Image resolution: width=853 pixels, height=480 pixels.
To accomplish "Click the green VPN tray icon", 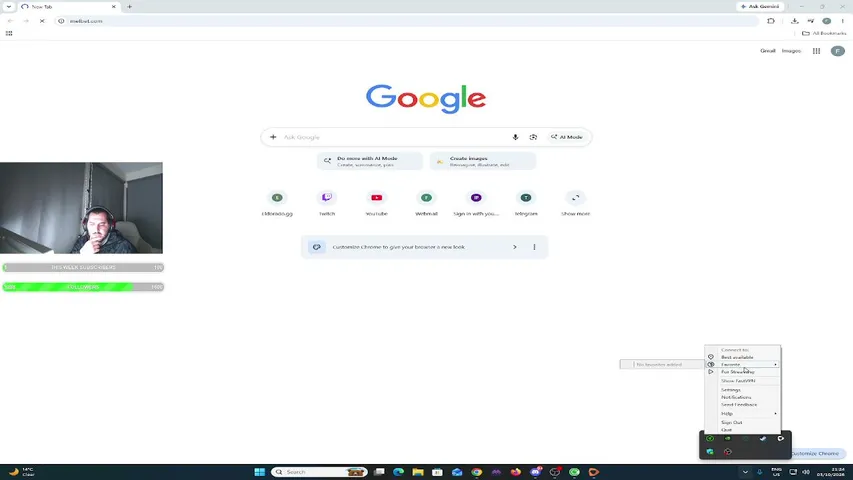I will [710, 439].
